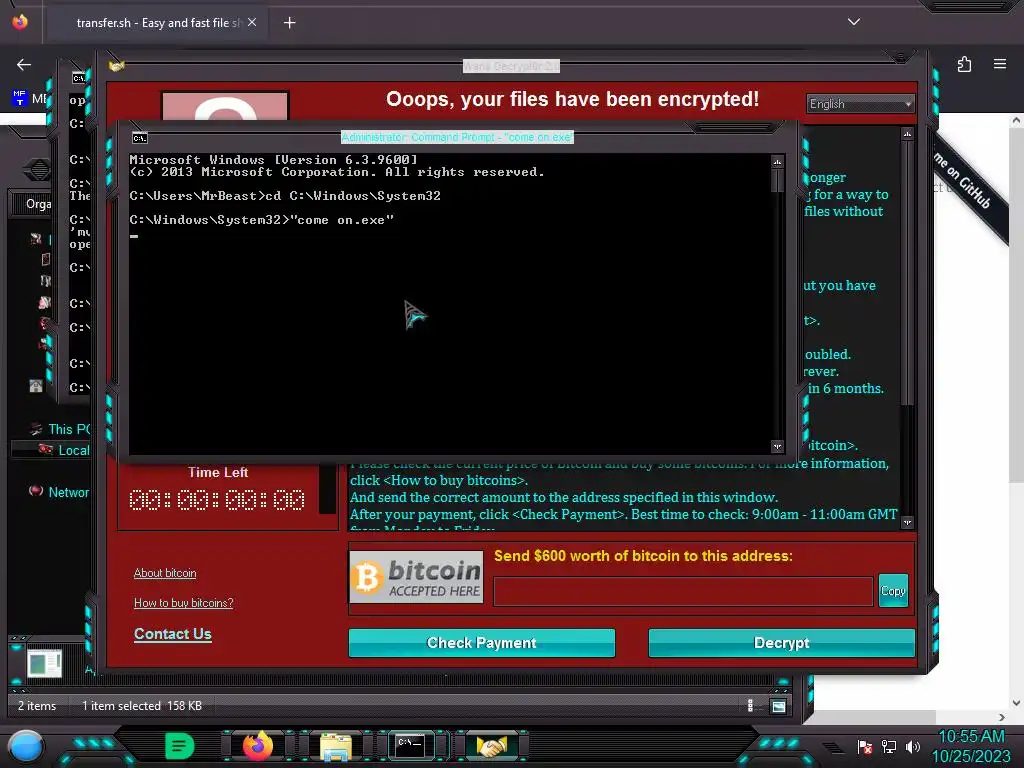Open the green notes app on taskbar

coord(180,746)
